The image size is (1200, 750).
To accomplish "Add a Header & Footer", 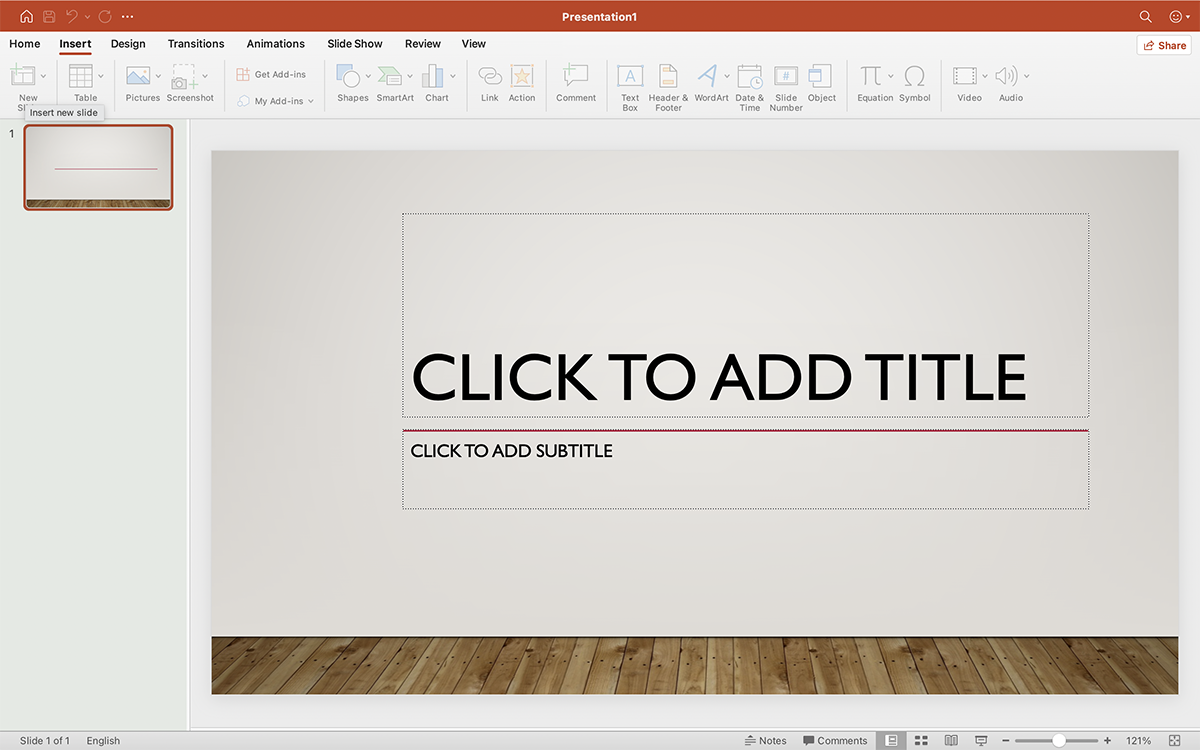I will (667, 85).
